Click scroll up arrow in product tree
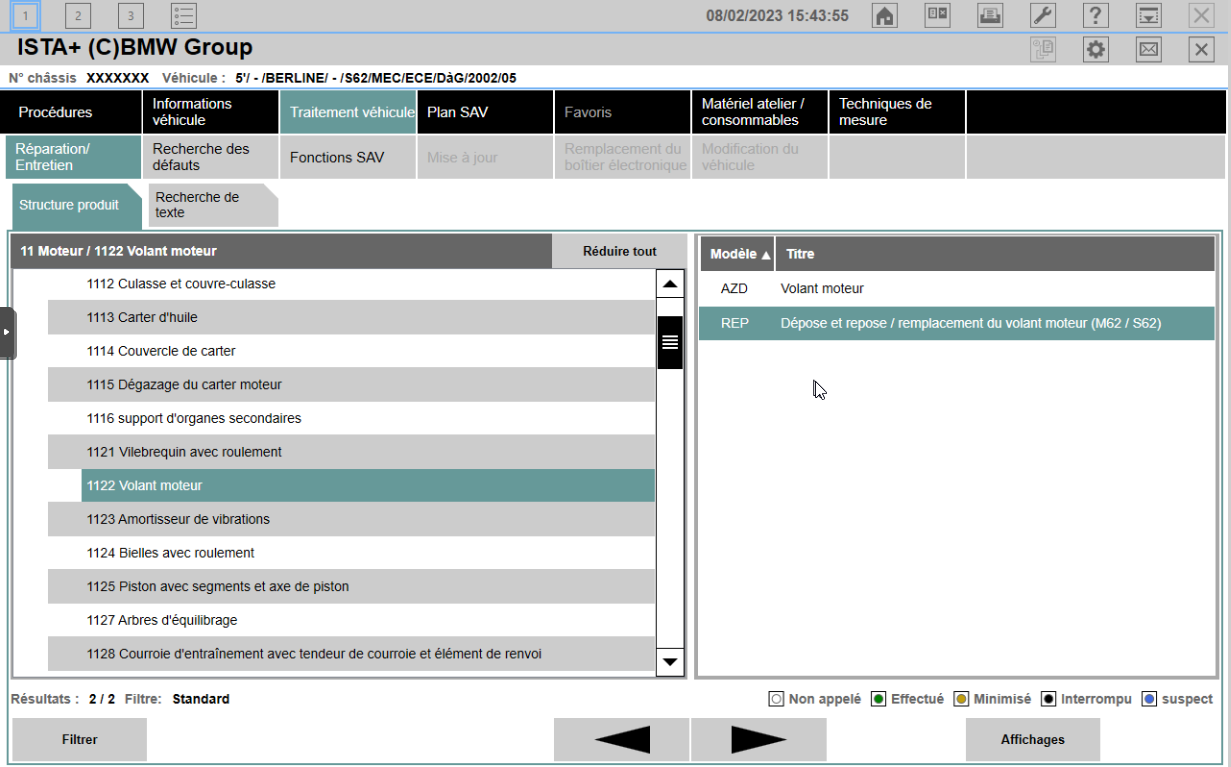Viewport: 1231px width, 767px height. 670,284
